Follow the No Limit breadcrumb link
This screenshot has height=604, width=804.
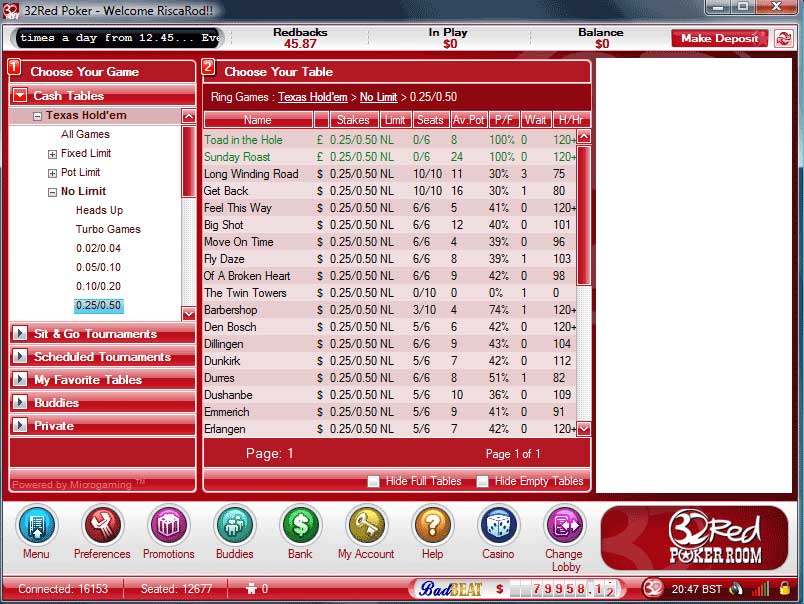coord(378,97)
